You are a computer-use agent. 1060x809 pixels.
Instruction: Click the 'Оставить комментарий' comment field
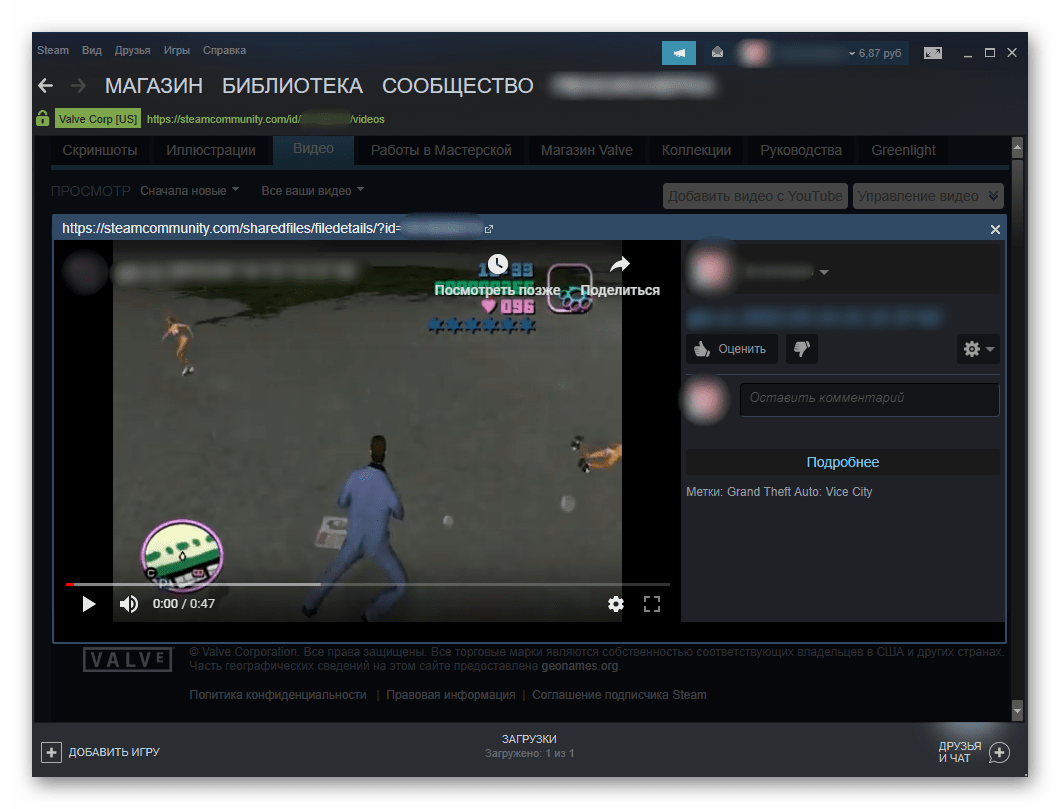click(868, 398)
